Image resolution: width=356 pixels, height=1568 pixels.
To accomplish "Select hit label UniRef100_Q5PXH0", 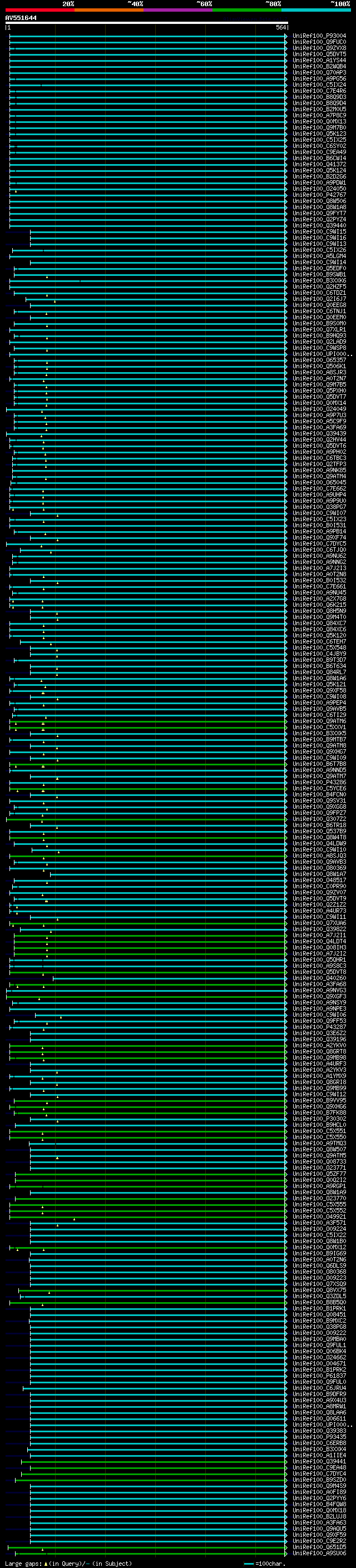I will pyautogui.click(x=319, y=391).
